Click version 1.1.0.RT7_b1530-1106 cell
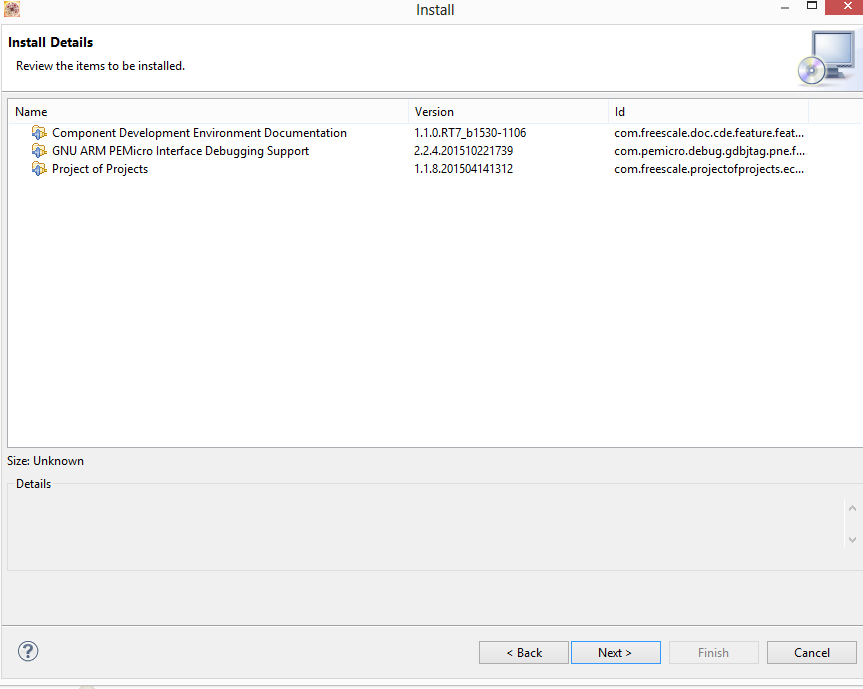 click(470, 133)
